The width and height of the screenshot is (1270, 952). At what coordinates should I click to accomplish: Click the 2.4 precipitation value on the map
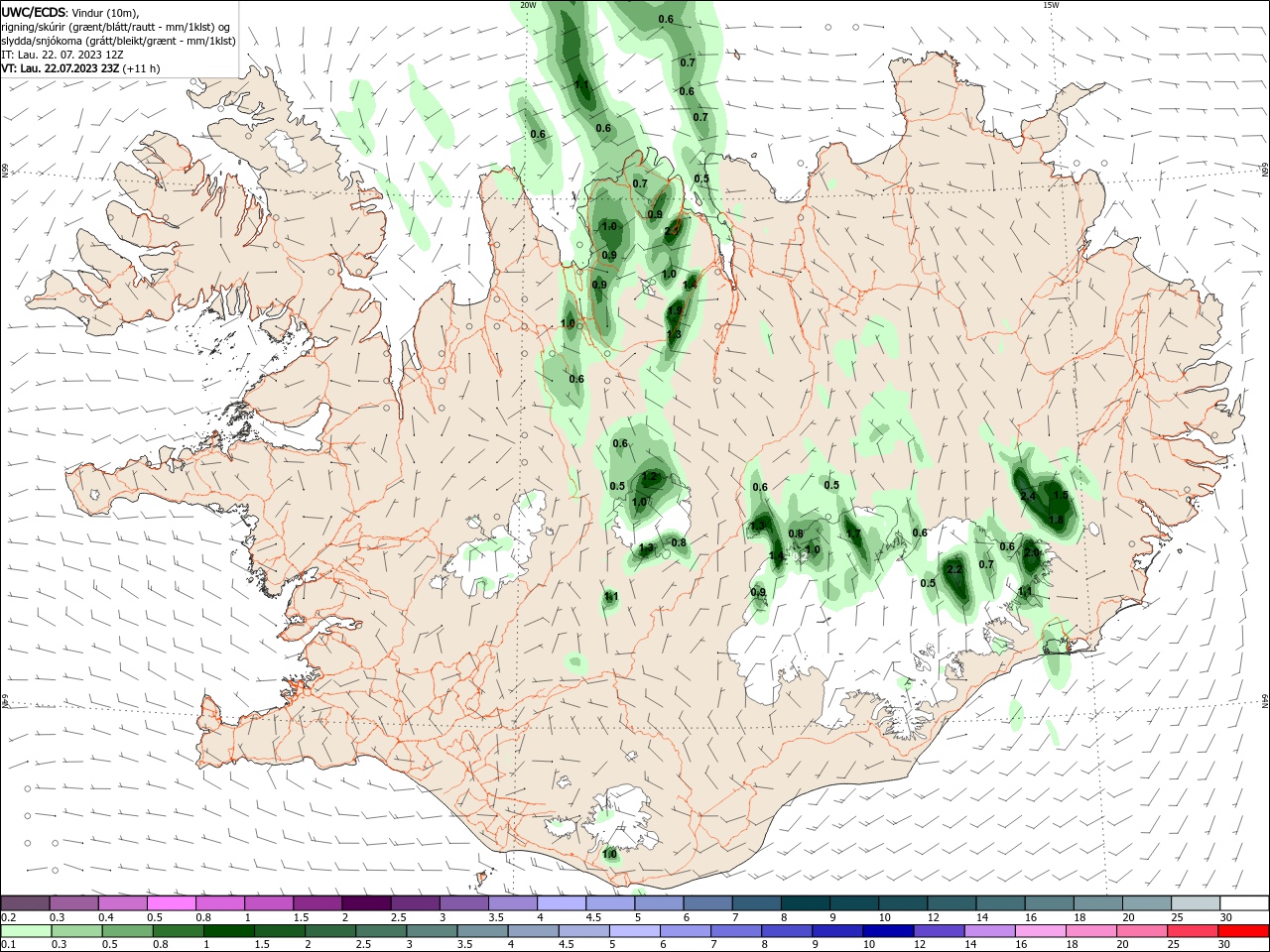(x=1028, y=496)
